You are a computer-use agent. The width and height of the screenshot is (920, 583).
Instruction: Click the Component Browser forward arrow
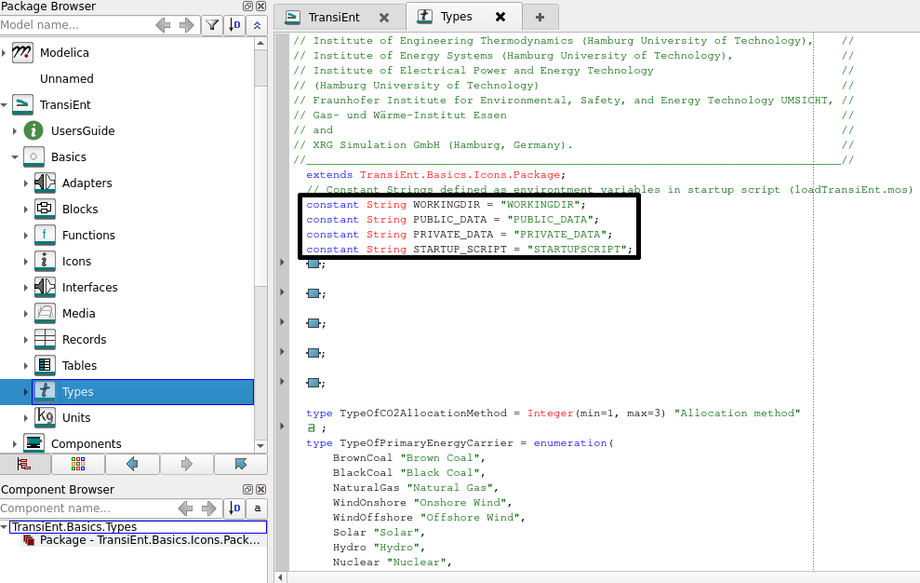(x=209, y=508)
